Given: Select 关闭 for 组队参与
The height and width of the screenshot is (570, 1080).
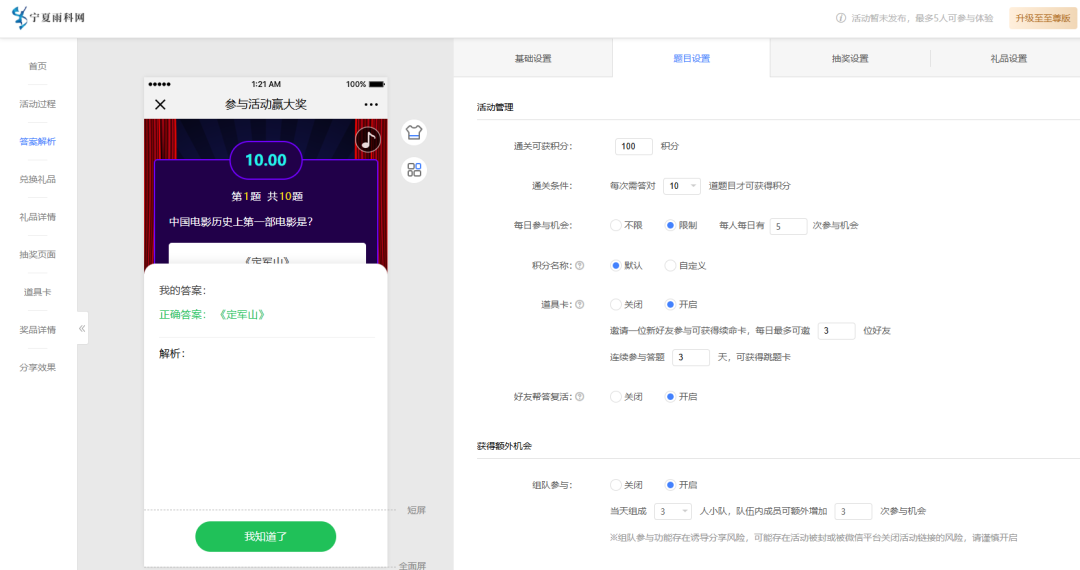Looking at the screenshot, I should pyautogui.click(x=626, y=485).
